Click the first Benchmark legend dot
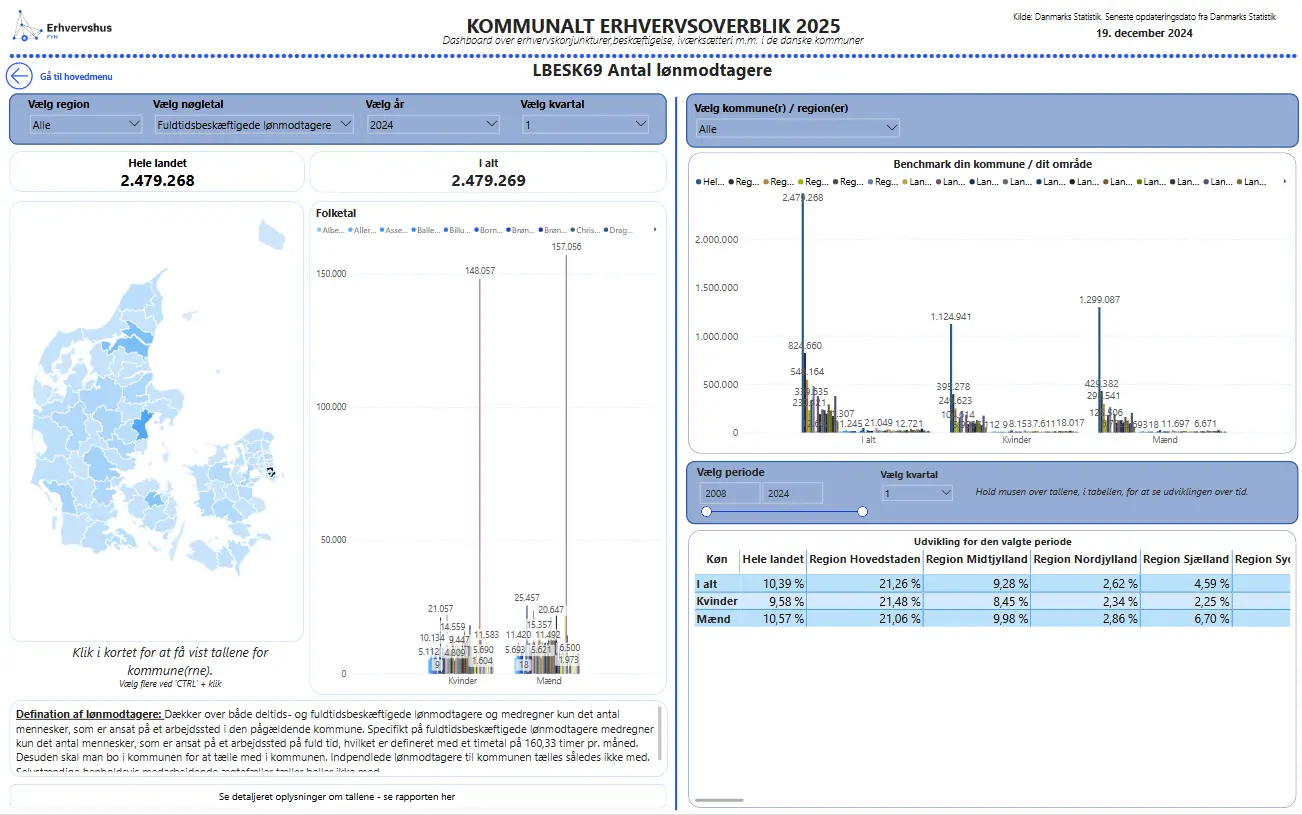The height and width of the screenshot is (815, 1302). point(698,182)
